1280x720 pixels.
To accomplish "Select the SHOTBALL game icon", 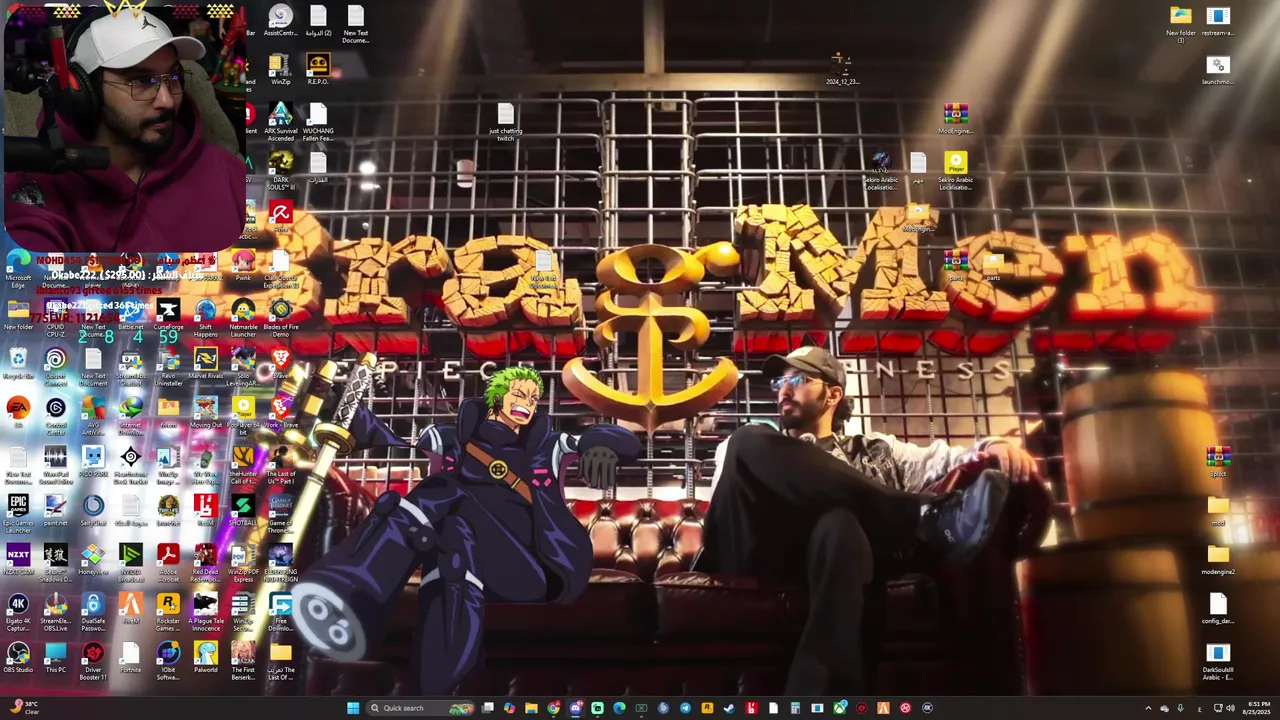I will pos(243,511).
